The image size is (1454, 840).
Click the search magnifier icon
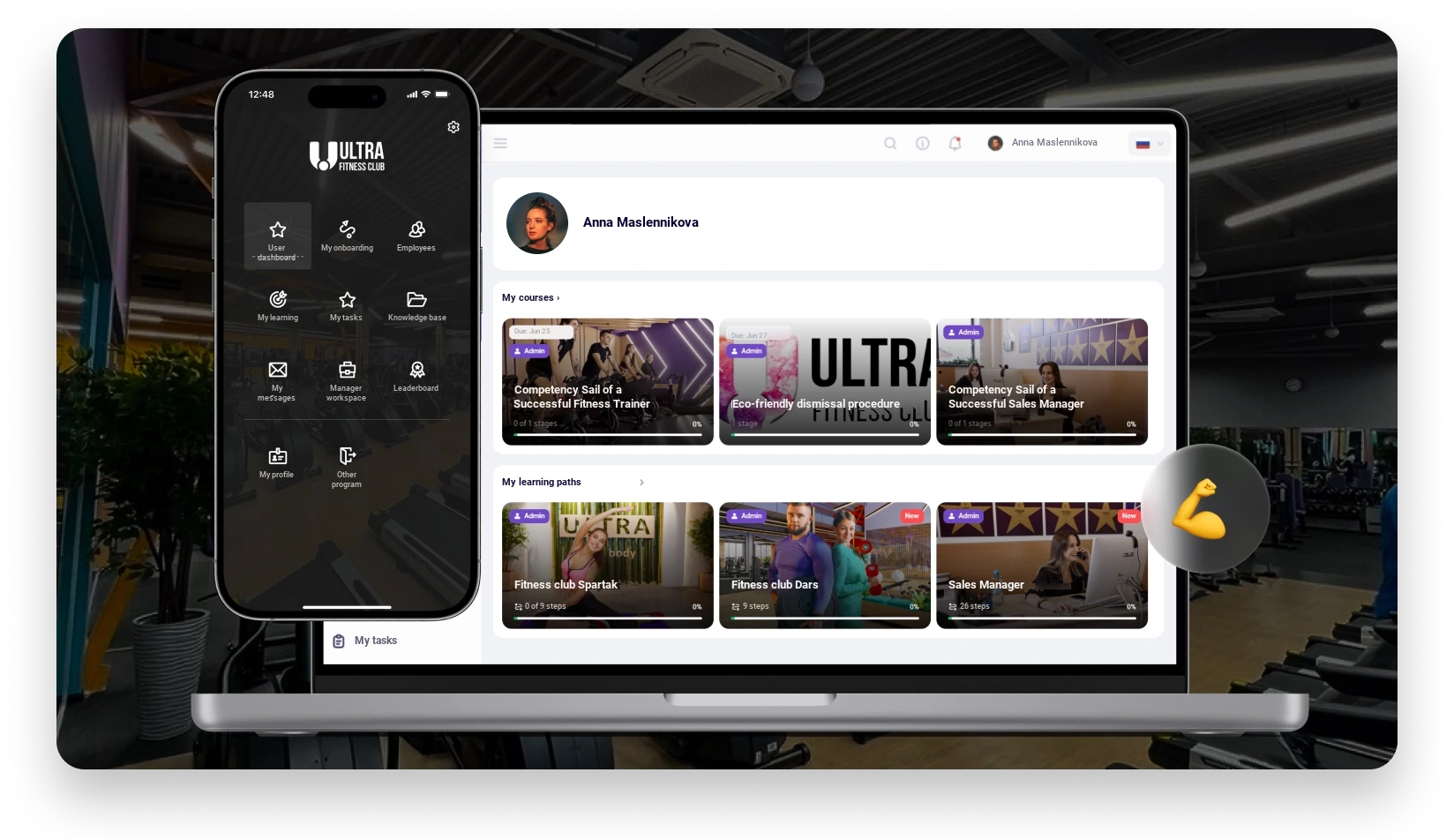pyautogui.click(x=890, y=143)
